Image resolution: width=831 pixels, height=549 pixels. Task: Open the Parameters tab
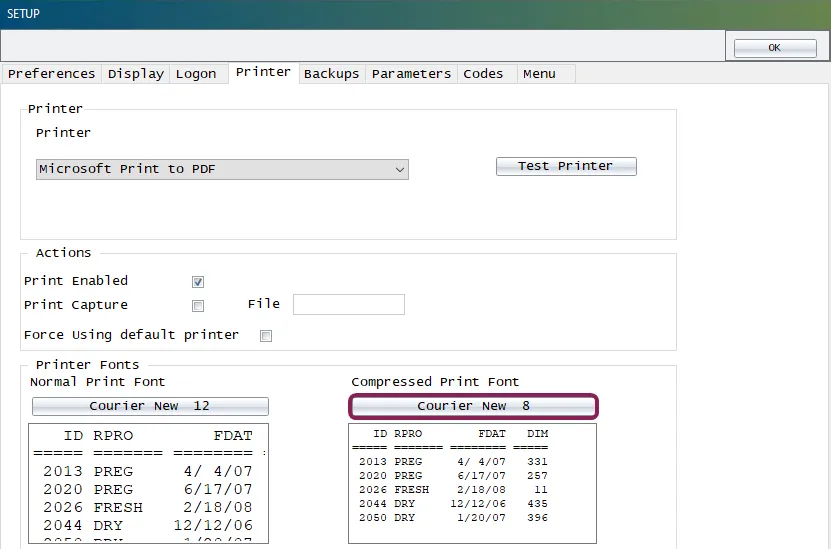(x=411, y=74)
